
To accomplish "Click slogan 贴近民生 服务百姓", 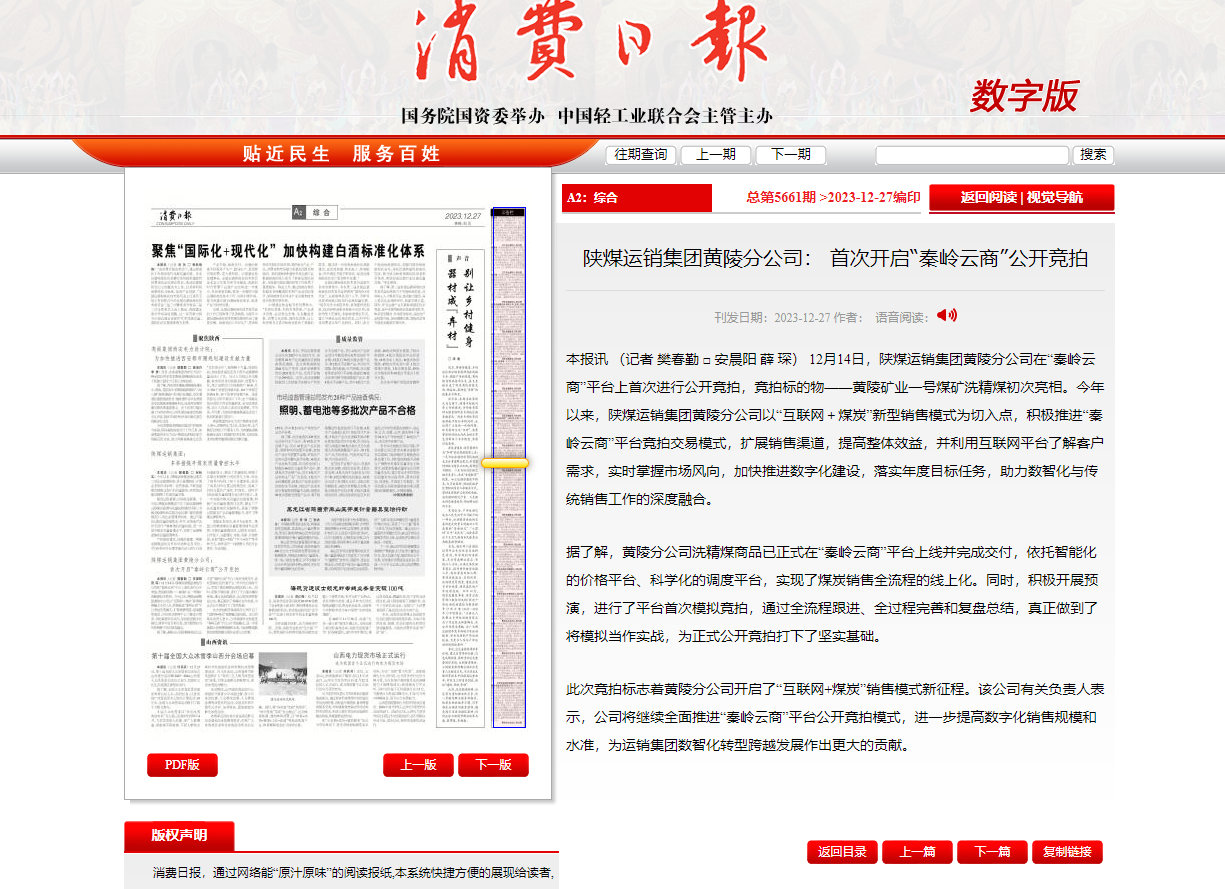I will tap(341, 154).
